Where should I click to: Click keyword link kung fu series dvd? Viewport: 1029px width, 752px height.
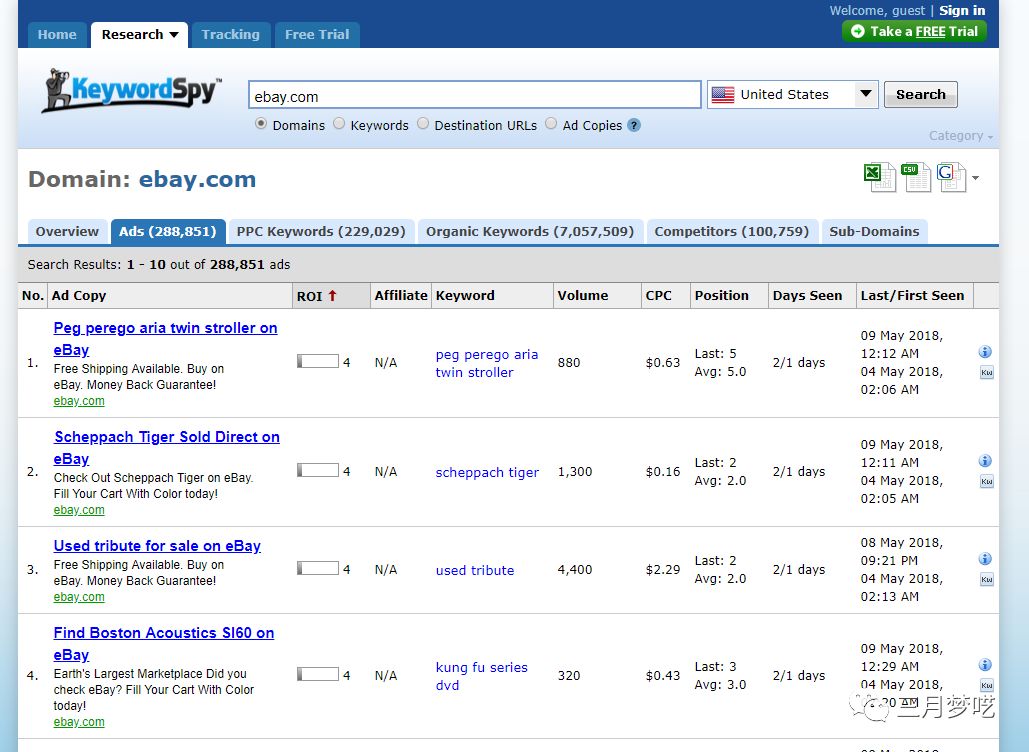coord(481,676)
